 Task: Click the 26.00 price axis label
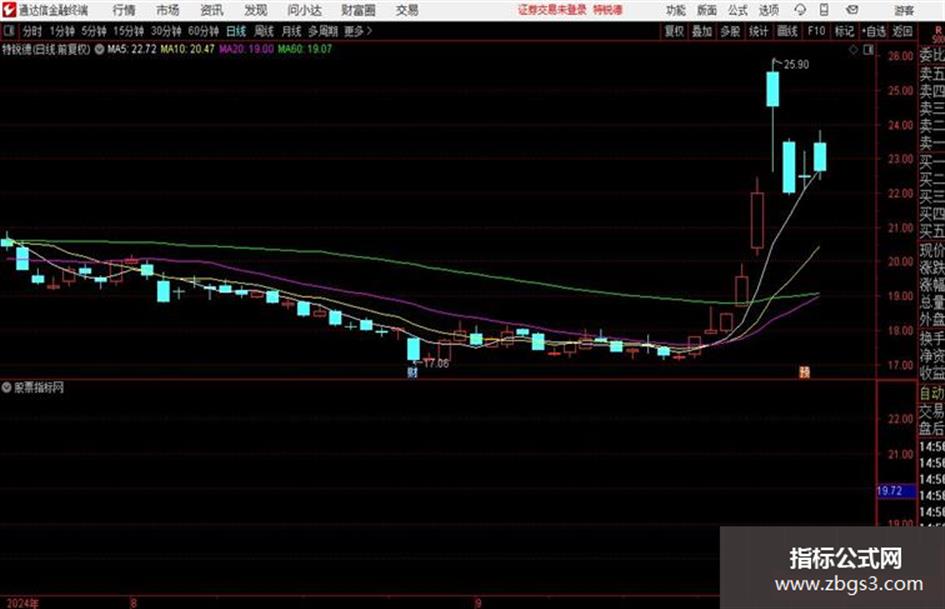(x=900, y=56)
